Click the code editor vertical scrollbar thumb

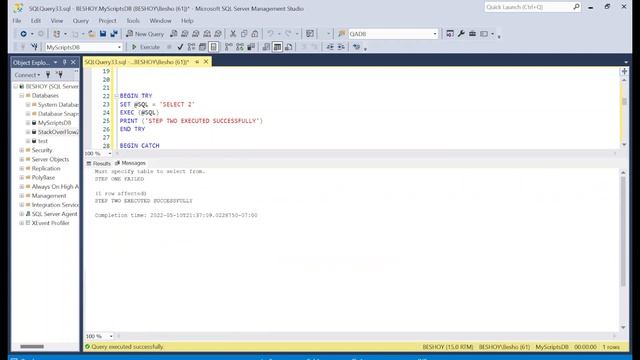[x=624, y=101]
